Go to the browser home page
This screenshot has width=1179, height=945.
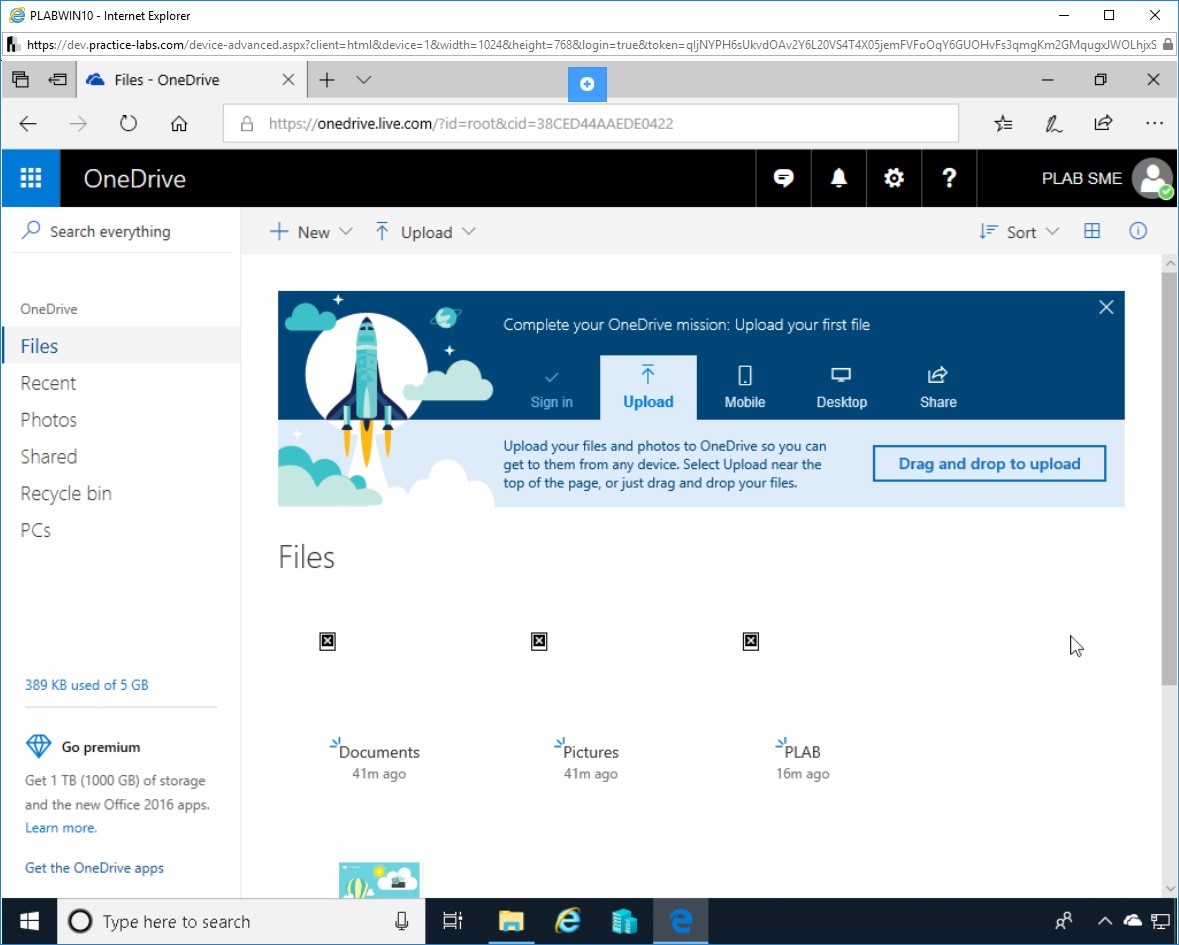coord(179,123)
